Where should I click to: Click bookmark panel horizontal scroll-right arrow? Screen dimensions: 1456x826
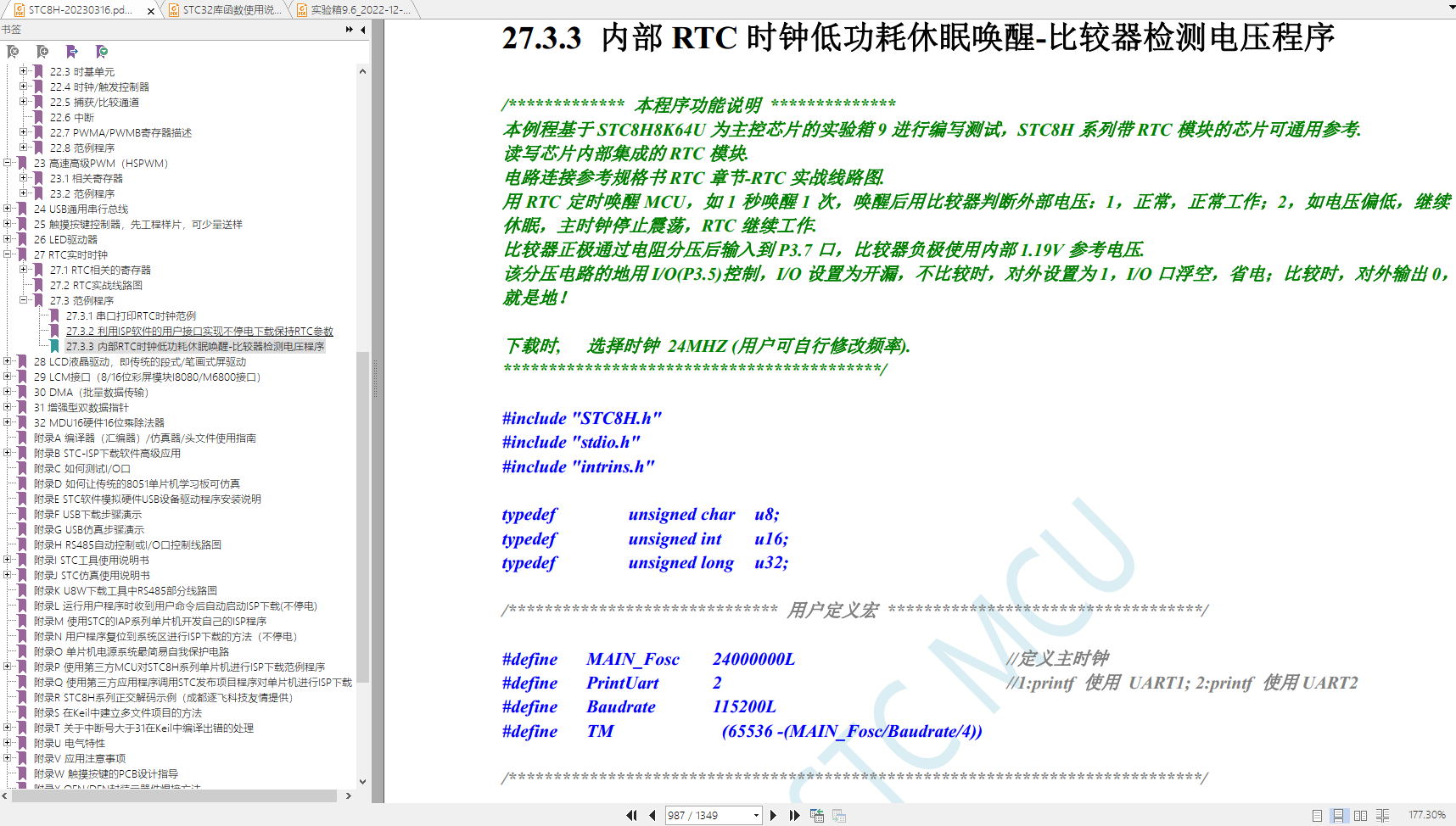point(348,795)
